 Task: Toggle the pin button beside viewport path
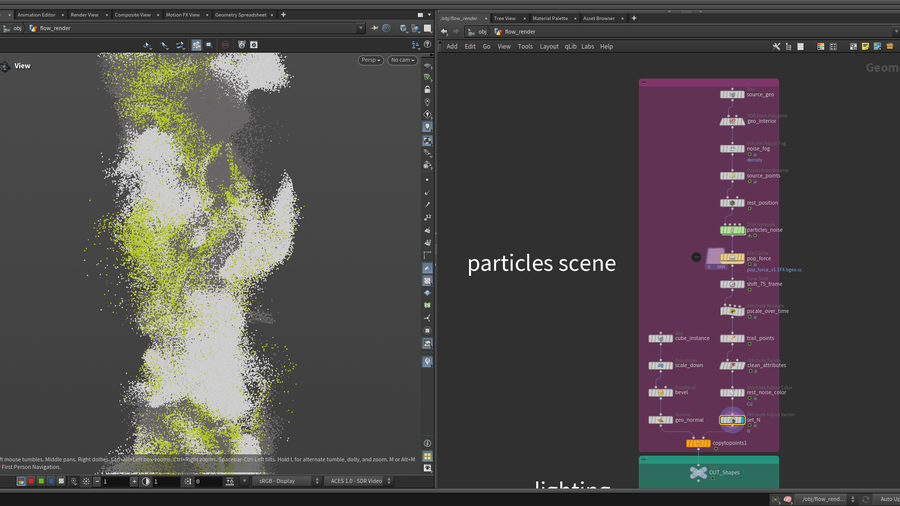[375, 29]
